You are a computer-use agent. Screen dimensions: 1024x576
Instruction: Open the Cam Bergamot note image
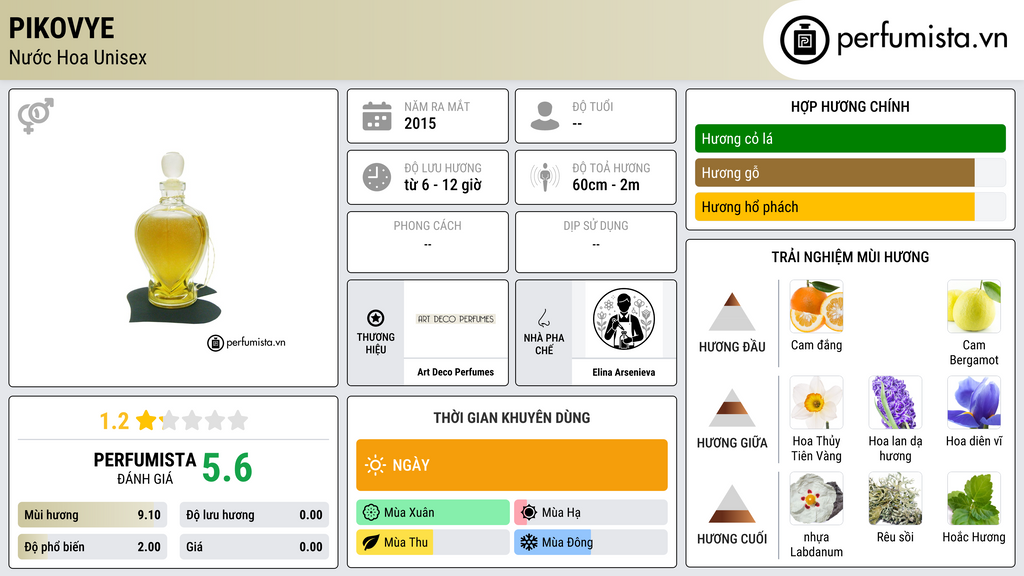(974, 306)
